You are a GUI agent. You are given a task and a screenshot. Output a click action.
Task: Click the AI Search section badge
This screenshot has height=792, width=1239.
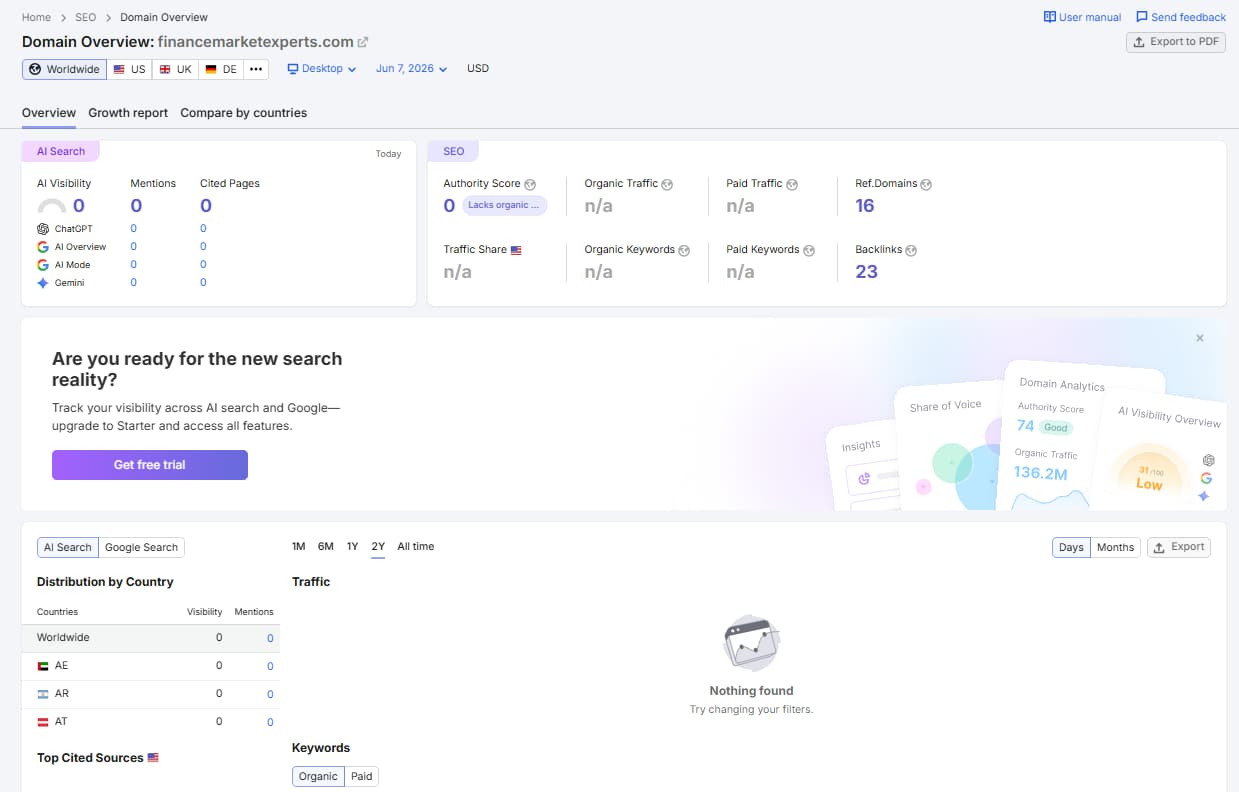61,152
